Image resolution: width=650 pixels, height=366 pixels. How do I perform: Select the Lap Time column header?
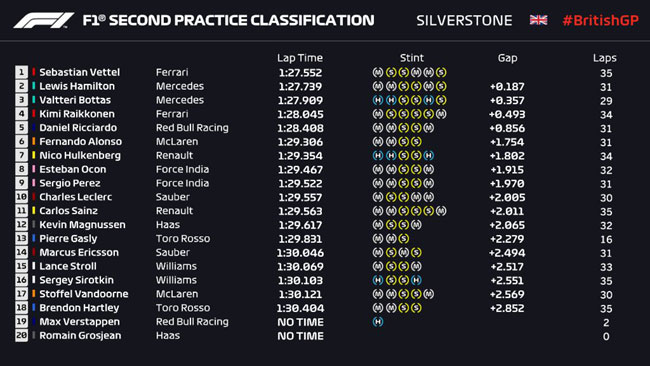[300, 58]
